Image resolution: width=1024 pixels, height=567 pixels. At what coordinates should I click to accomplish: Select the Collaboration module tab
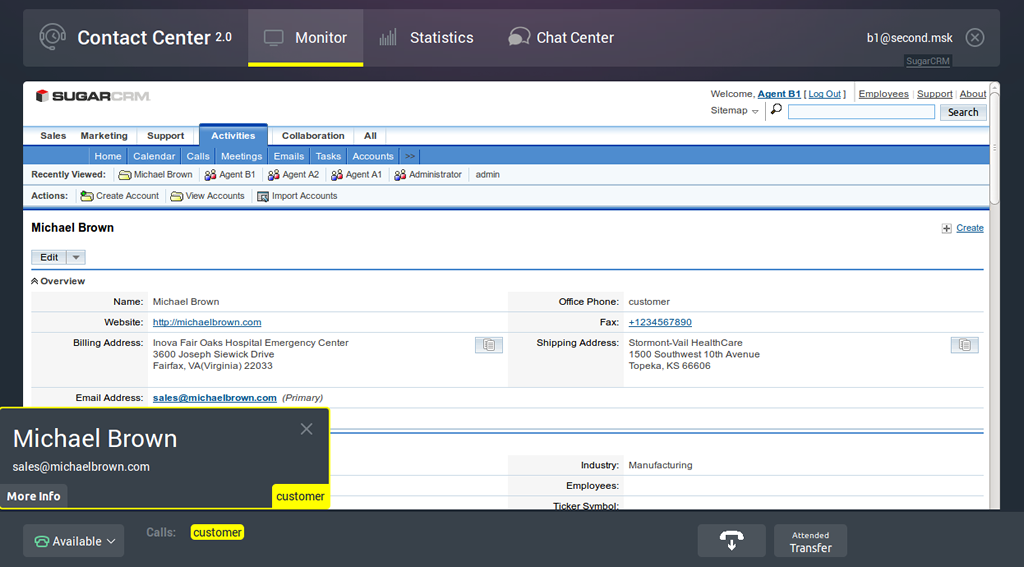[x=313, y=136]
